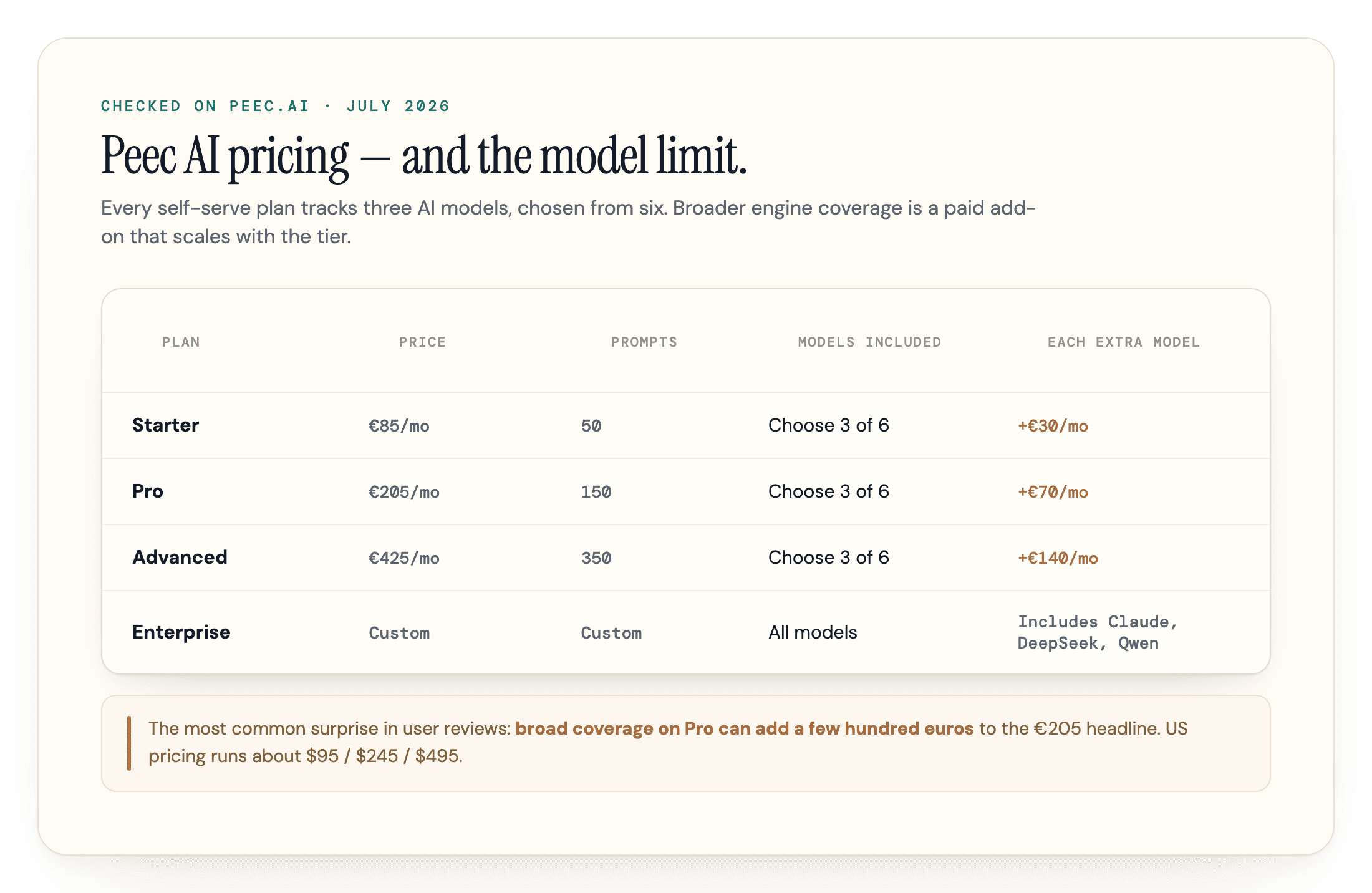1372x893 pixels.
Task: Click 'Choose 3 of 6' in the Advanced row
Action: (x=828, y=558)
